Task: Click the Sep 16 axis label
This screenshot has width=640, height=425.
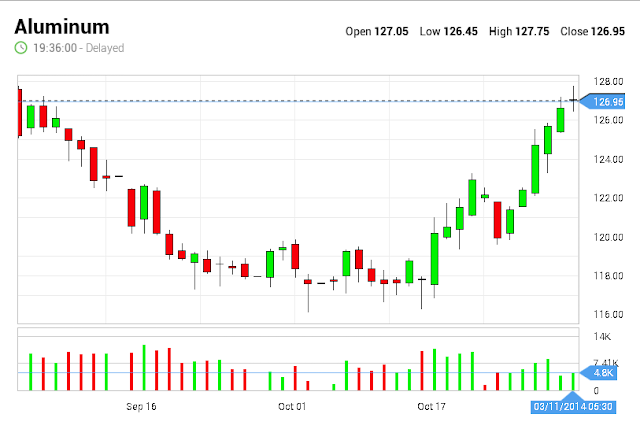Action: coord(141,406)
